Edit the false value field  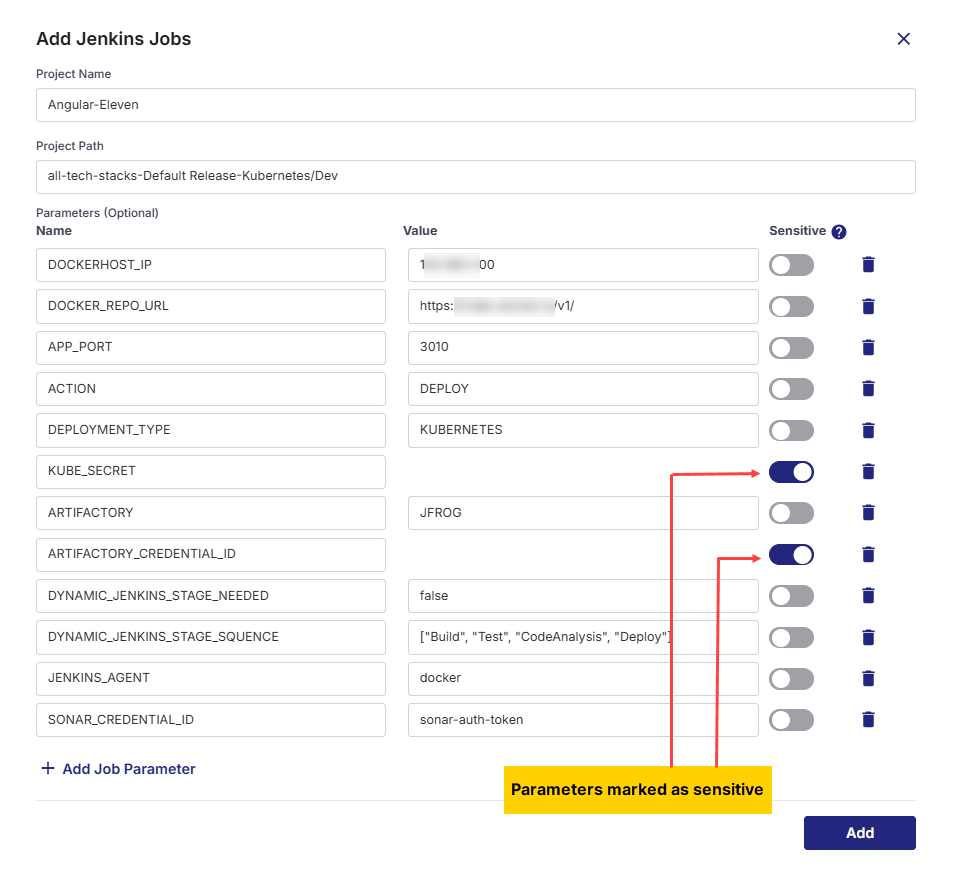coord(583,596)
